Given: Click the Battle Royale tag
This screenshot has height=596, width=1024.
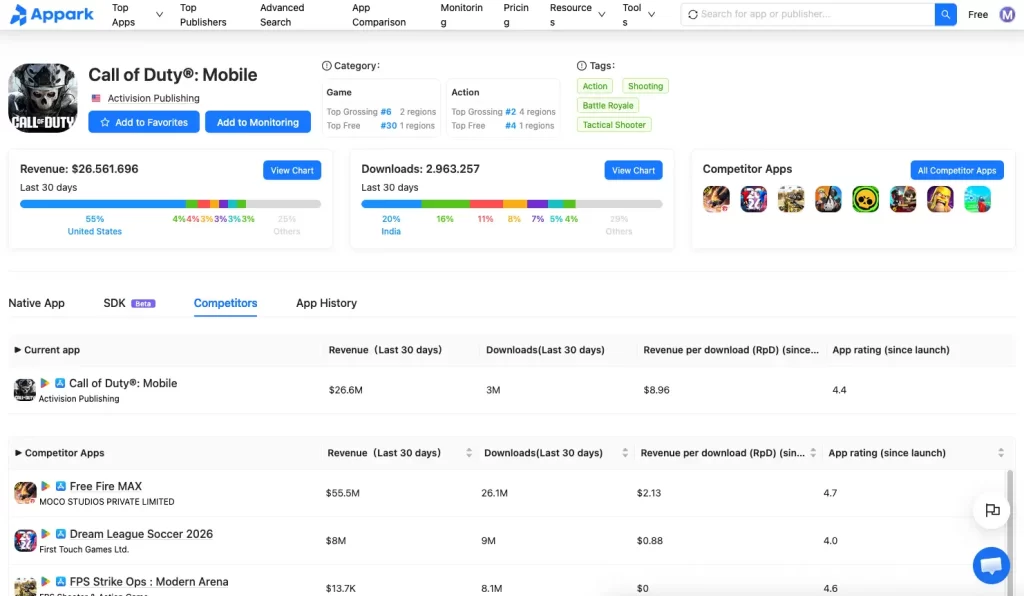Looking at the screenshot, I should pyautogui.click(x=608, y=106).
